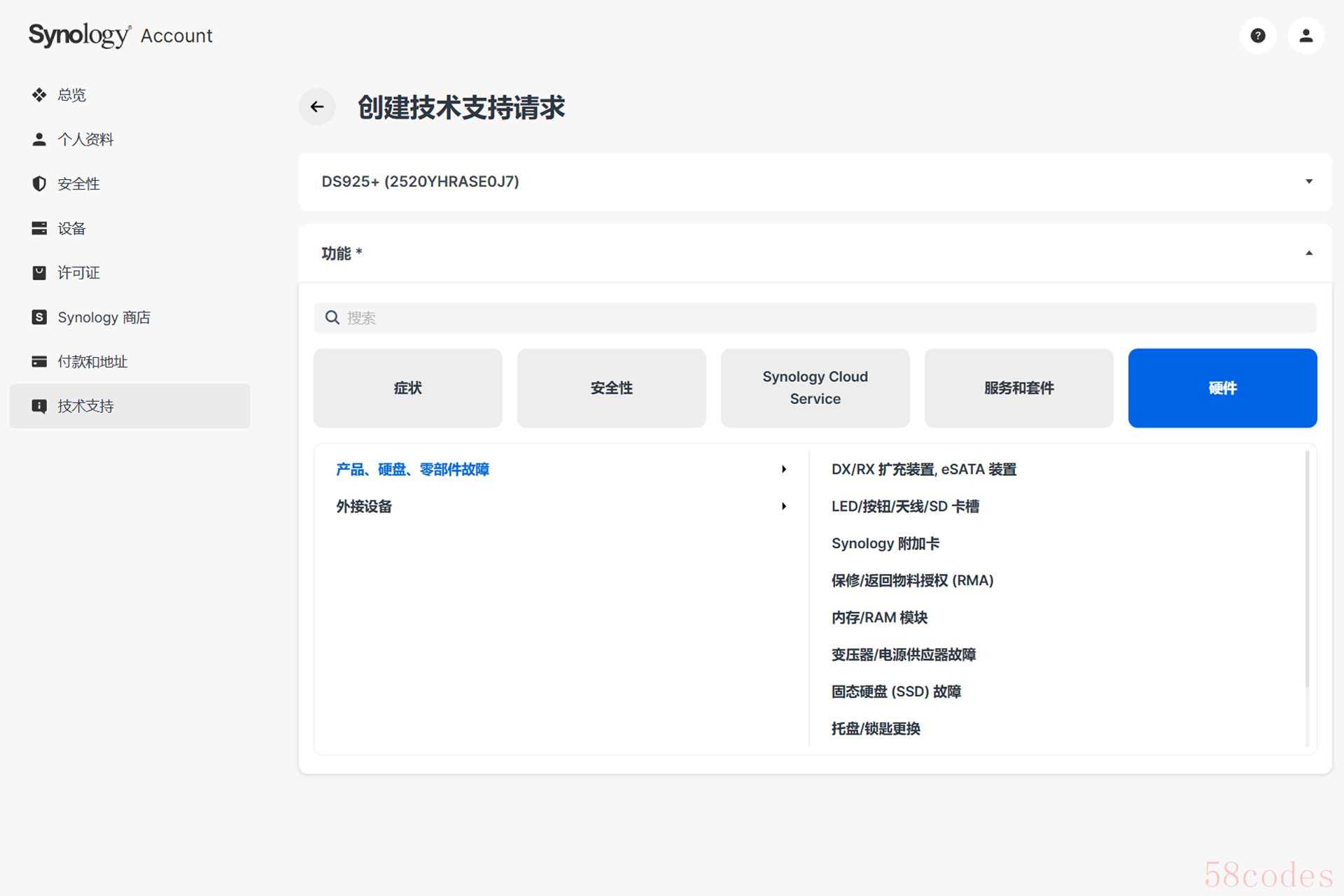This screenshot has height=896, width=1344.
Task: Select the 服务和套件 category button
Action: point(1019,388)
